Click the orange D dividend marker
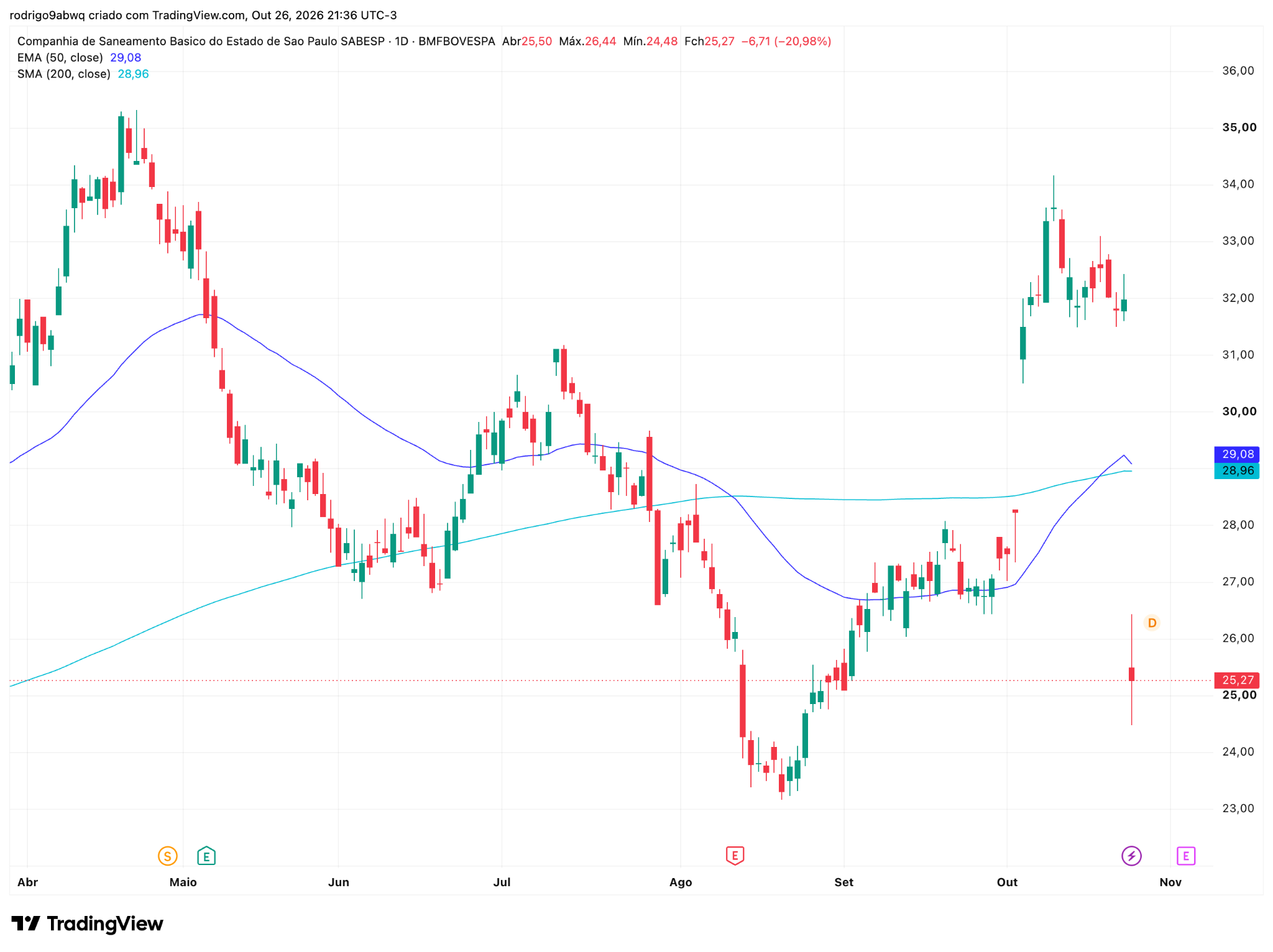The image size is (1273, 952). 1152,623
